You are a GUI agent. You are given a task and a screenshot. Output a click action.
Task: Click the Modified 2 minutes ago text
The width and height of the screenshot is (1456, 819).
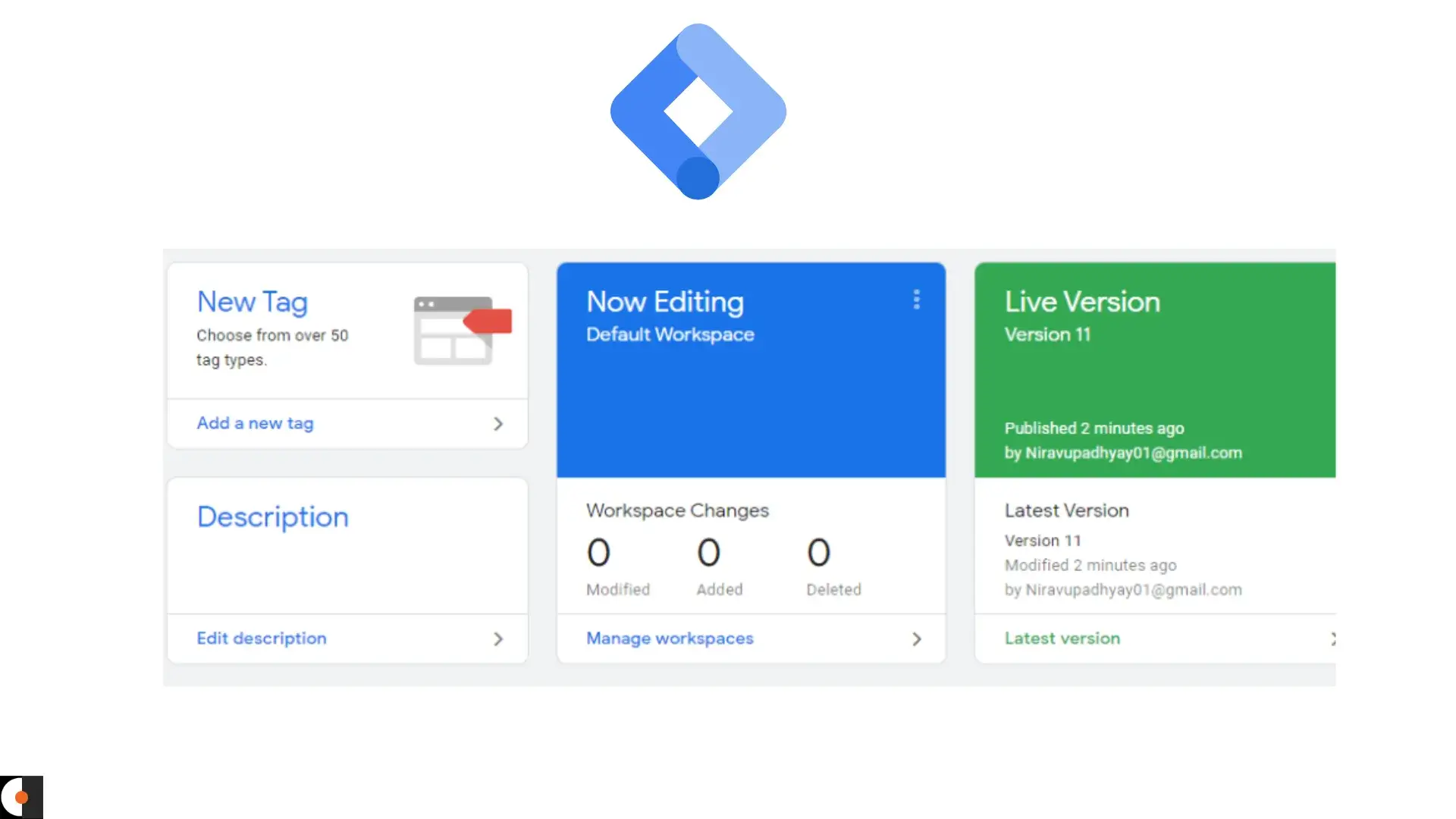1090,565
